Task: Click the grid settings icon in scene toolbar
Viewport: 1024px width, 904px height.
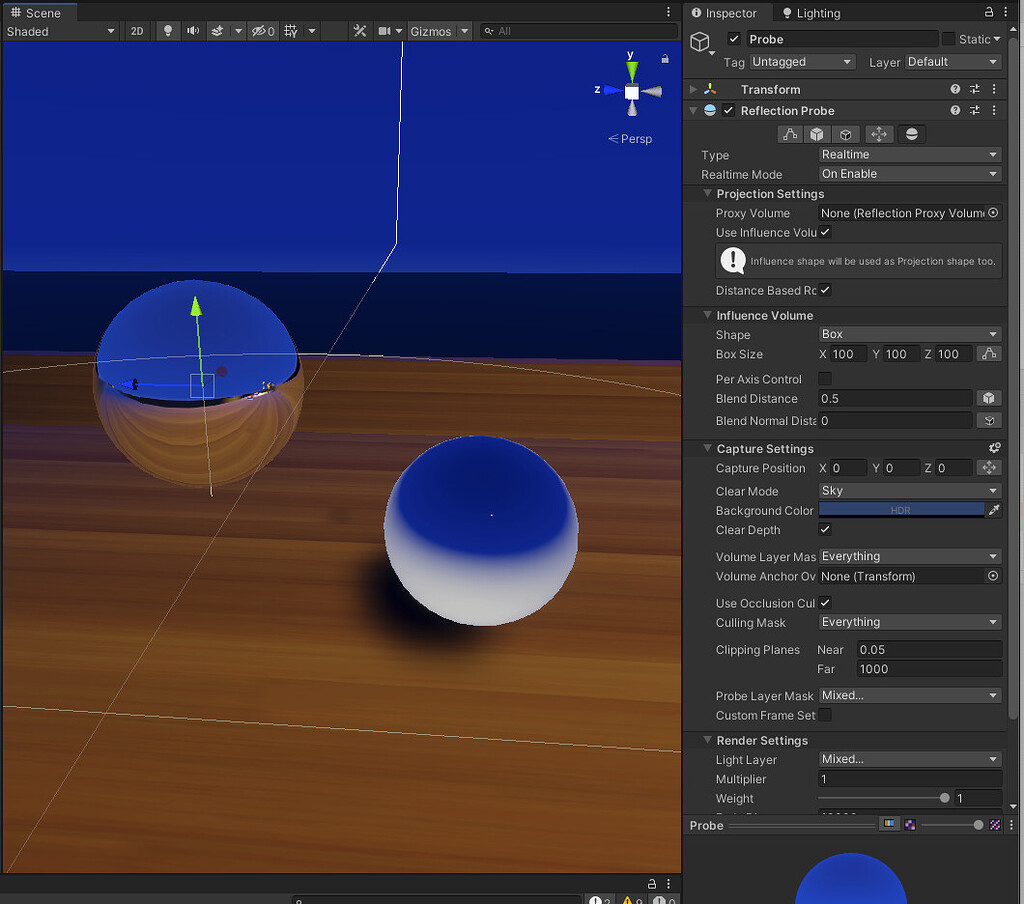Action: [x=290, y=31]
